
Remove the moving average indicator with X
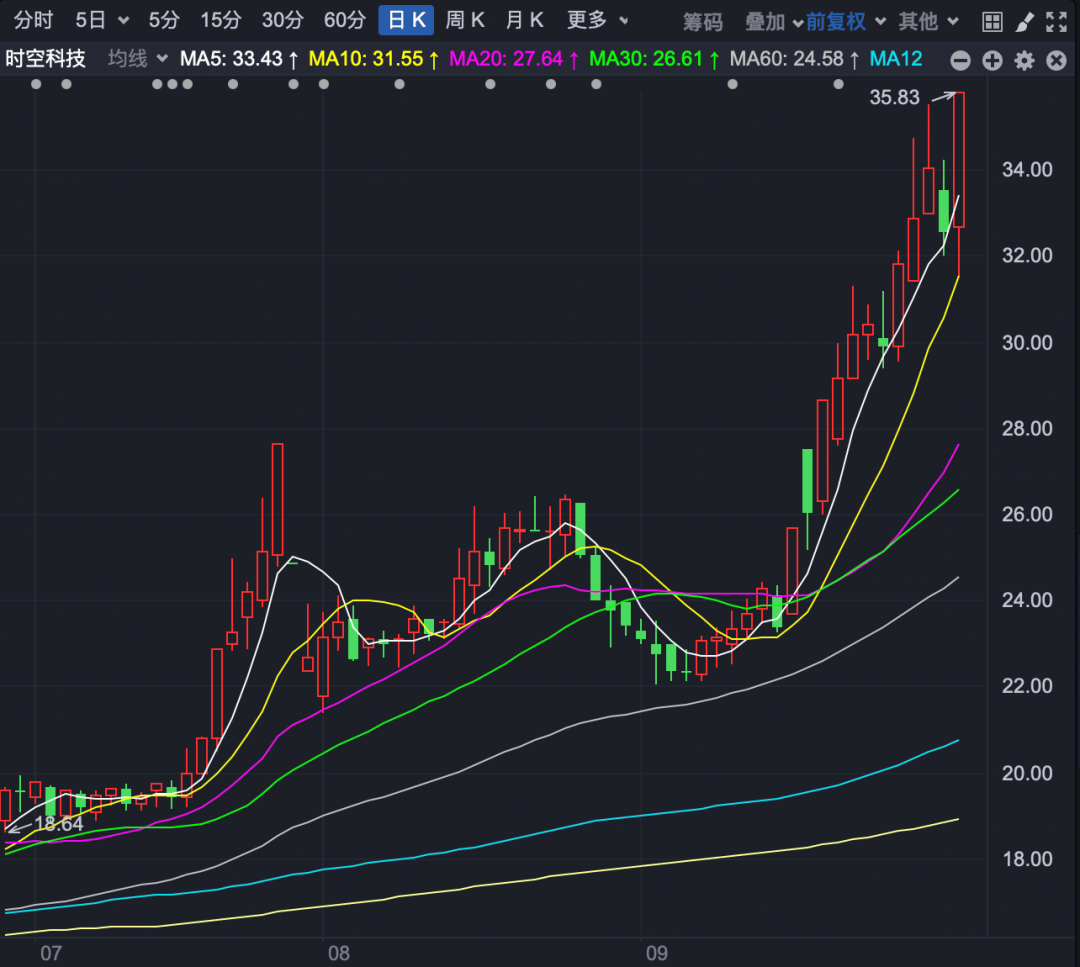tap(1055, 61)
